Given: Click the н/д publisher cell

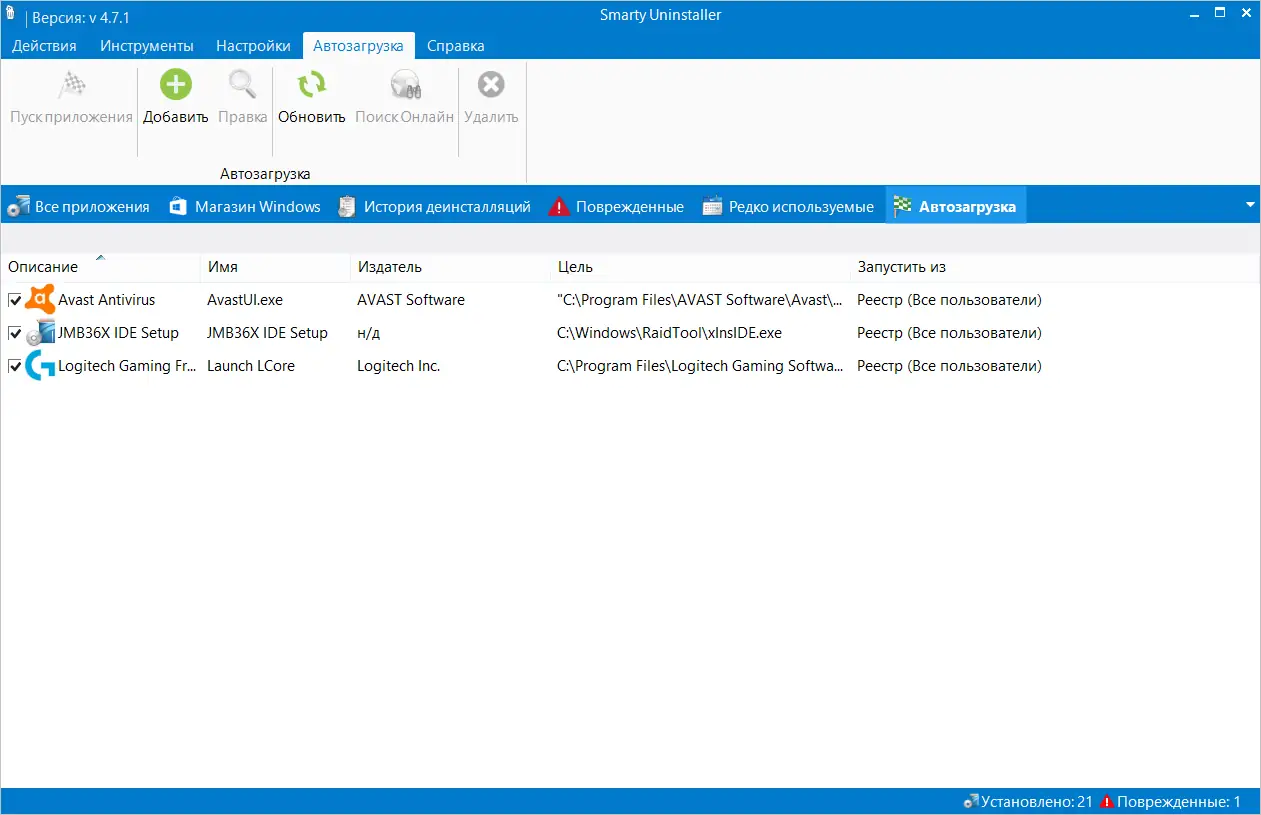Looking at the screenshot, I should [369, 333].
